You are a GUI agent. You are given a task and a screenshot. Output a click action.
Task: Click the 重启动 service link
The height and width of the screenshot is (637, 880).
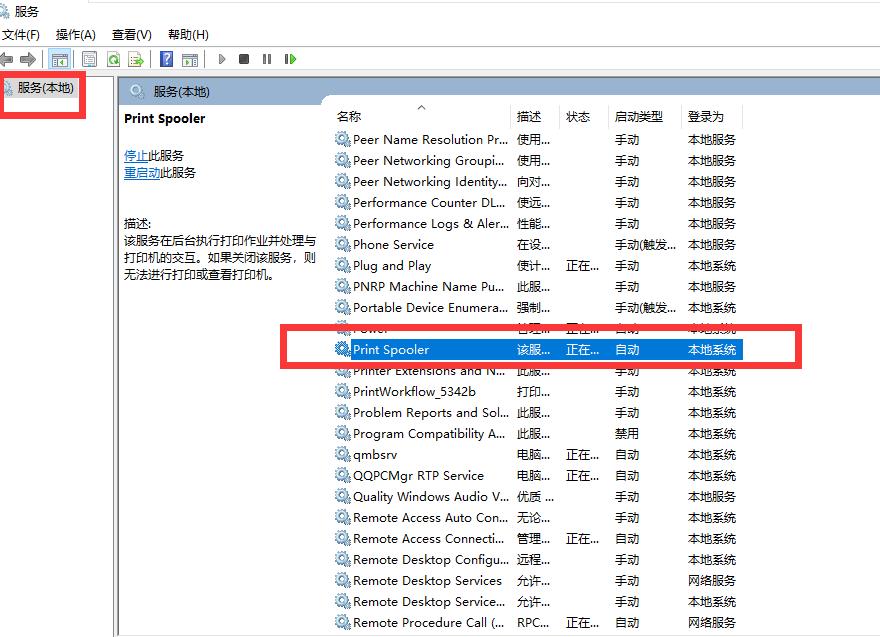143,172
